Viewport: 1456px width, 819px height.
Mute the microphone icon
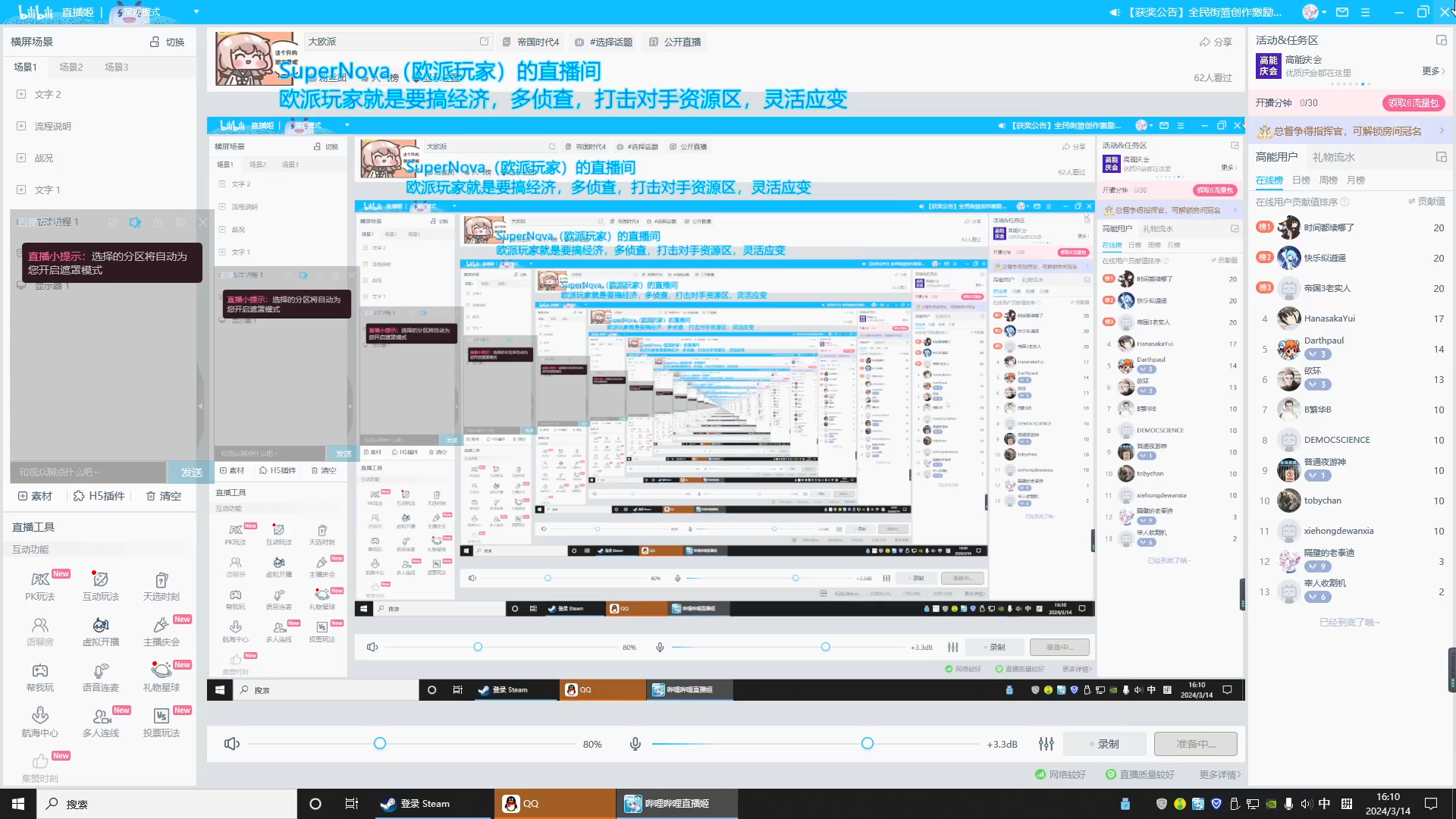[x=635, y=744]
